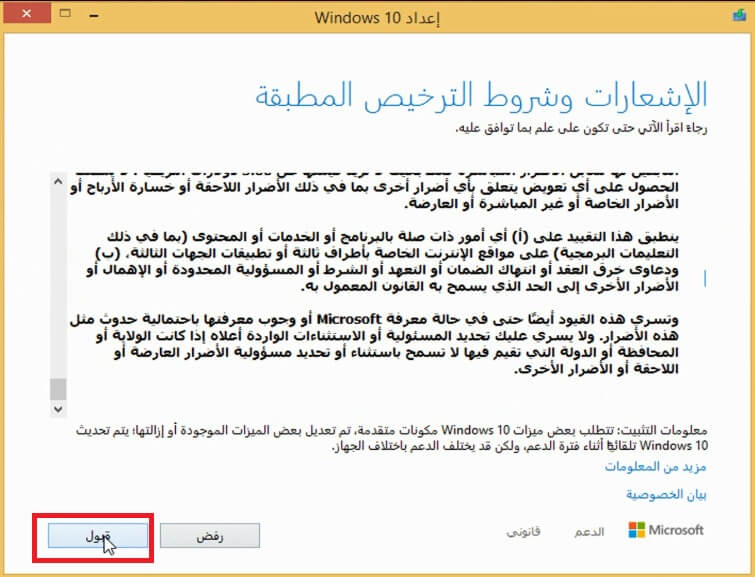Click the قبول (Accept) button
The image size is (755, 577).
98,536
